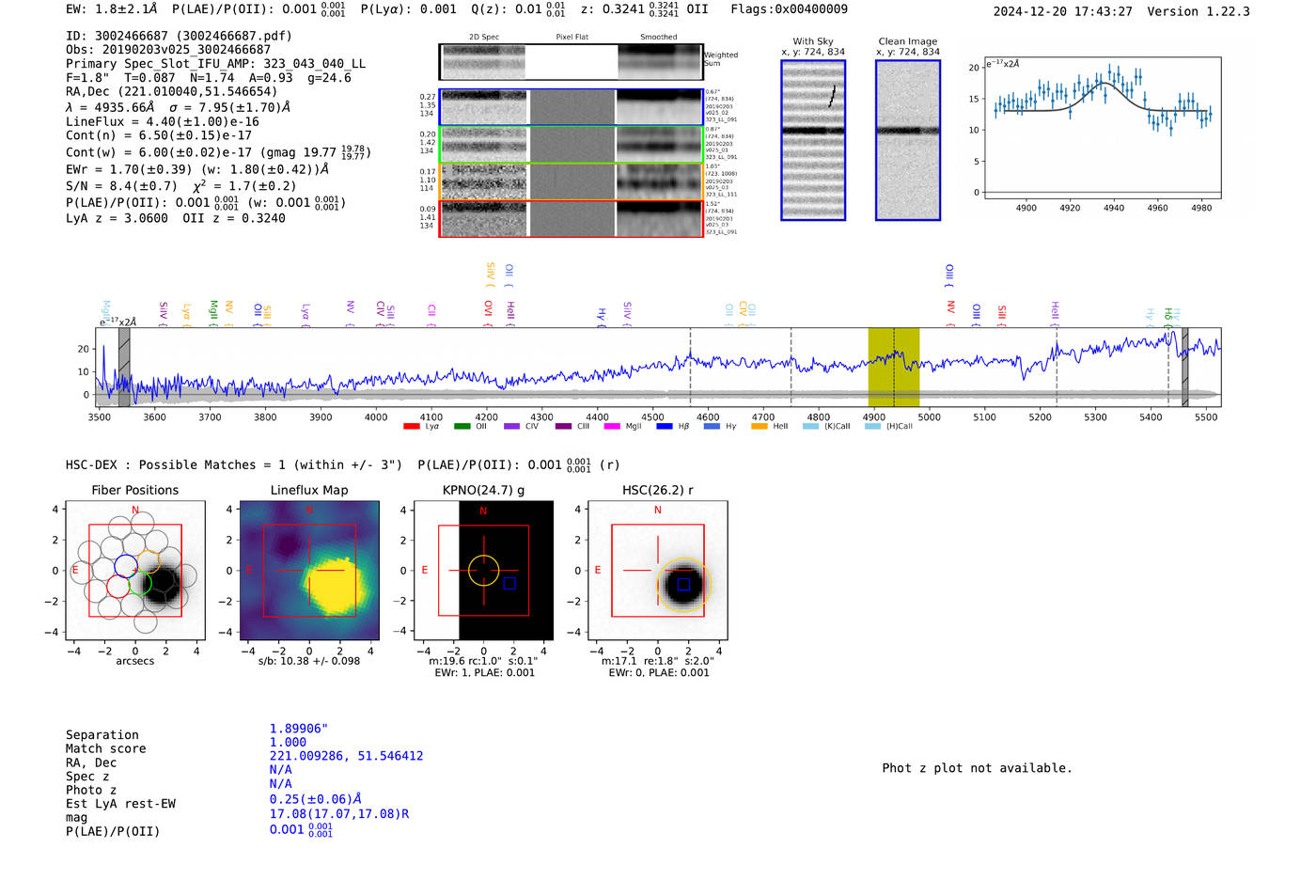
Task: Click the Cont(w) gmag 19.77 line
Action: click(218, 151)
